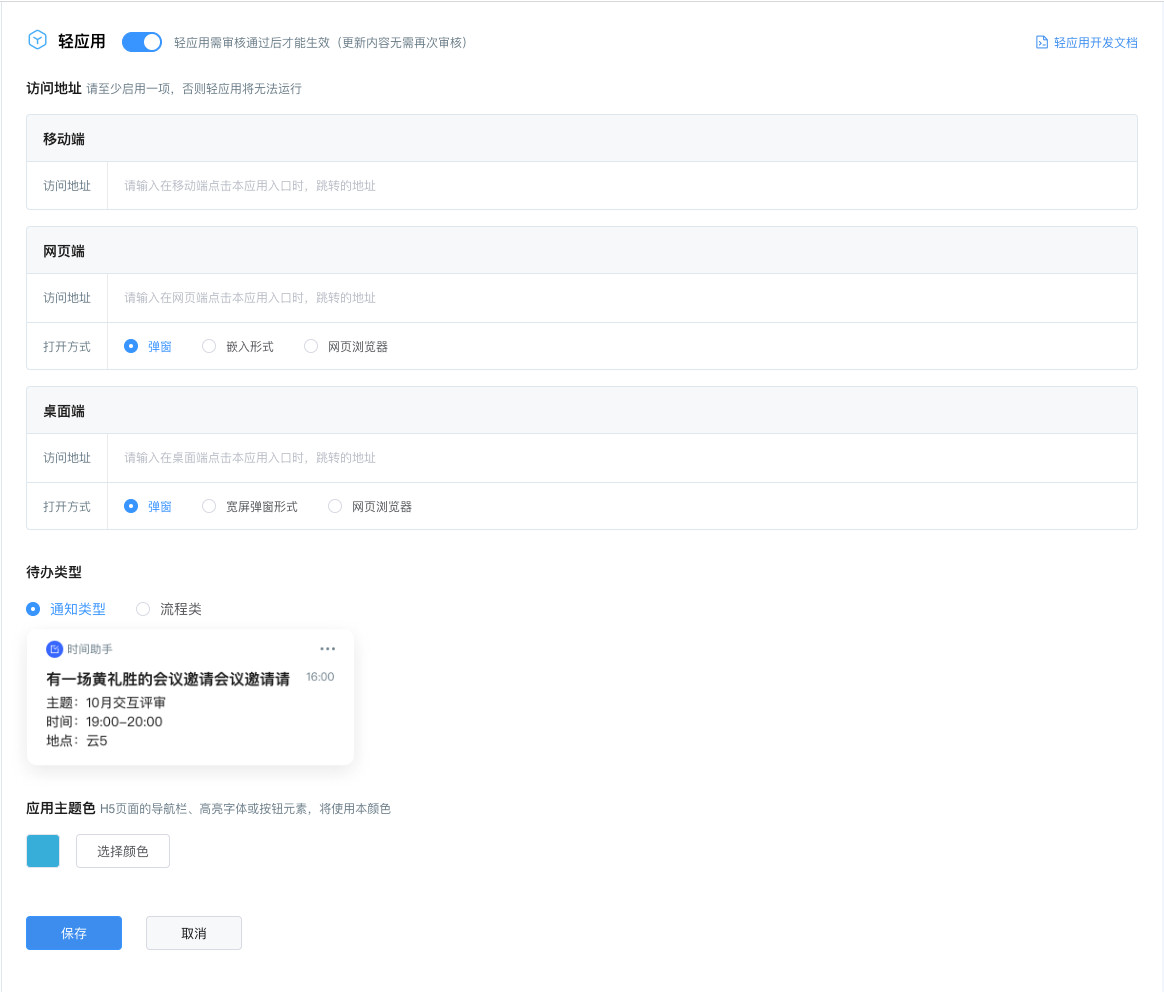
Task: Choose 网页浏览器 under 网页端 section
Action: [311, 346]
